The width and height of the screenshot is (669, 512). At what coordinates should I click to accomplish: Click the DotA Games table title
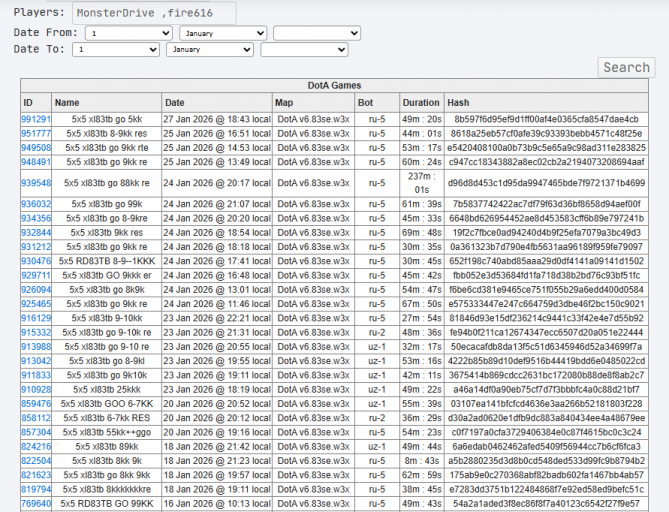(334, 86)
